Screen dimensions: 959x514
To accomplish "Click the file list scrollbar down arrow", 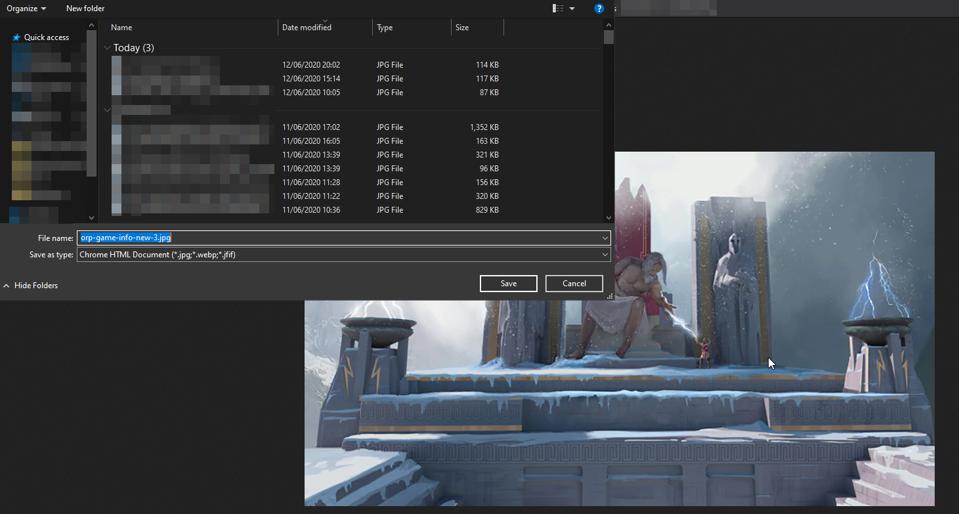I will point(608,217).
